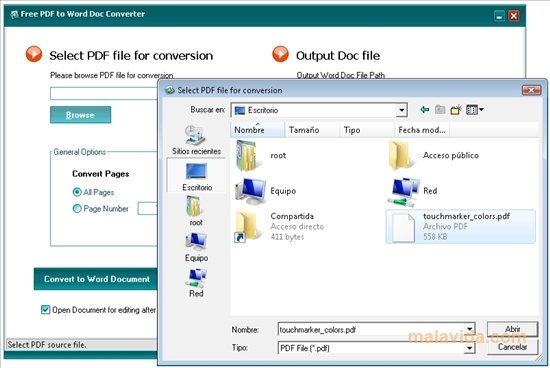This screenshot has height=368, width=550.
Task: Open the view menu icon in dialog toolbar
Action: click(x=474, y=110)
